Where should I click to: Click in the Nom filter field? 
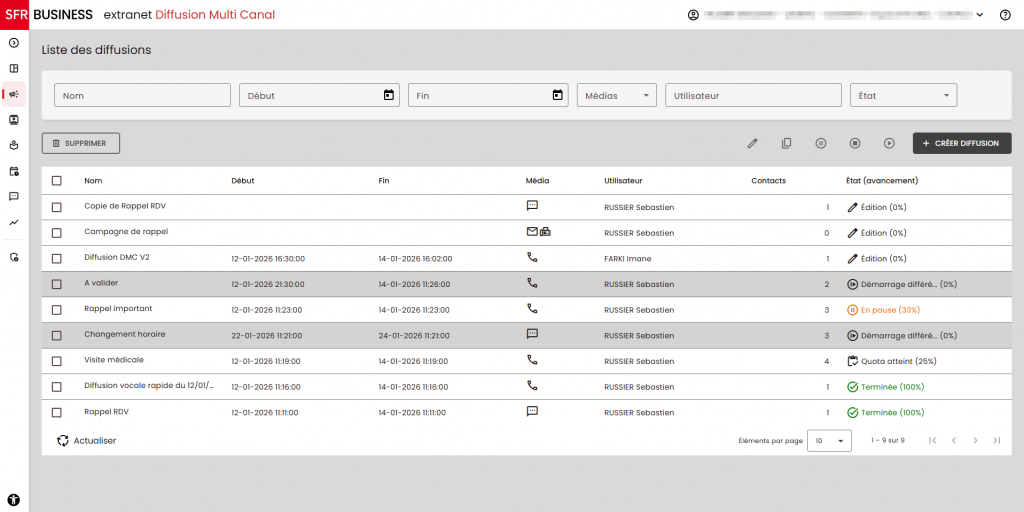click(x=142, y=96)
